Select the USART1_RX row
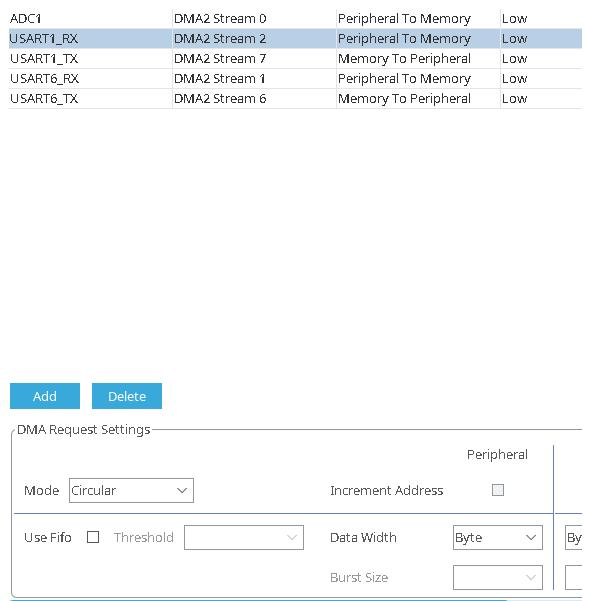590x601 pixels. (295, 38)
